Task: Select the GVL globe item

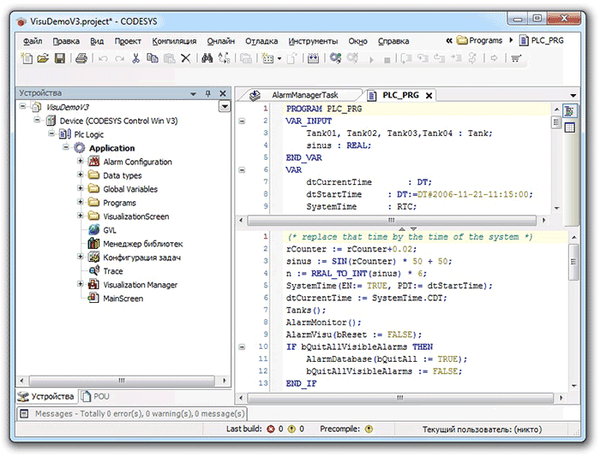Action: click(110, 229)
